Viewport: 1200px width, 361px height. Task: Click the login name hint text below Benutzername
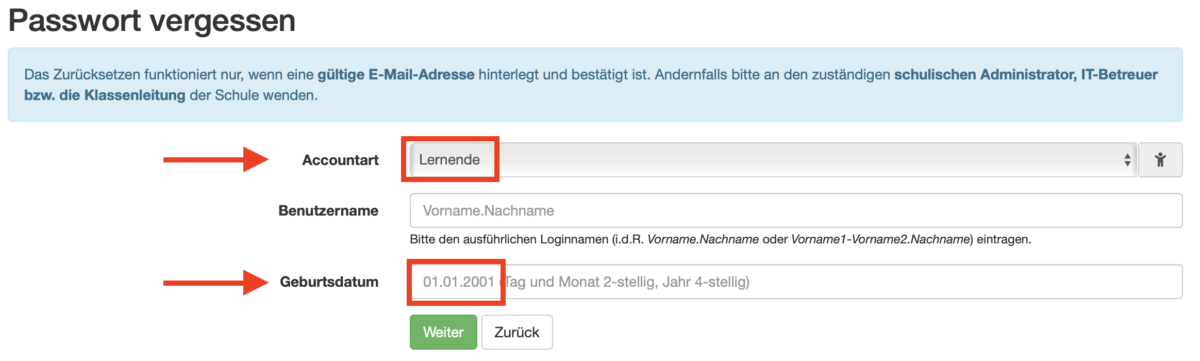coord(720,240)
